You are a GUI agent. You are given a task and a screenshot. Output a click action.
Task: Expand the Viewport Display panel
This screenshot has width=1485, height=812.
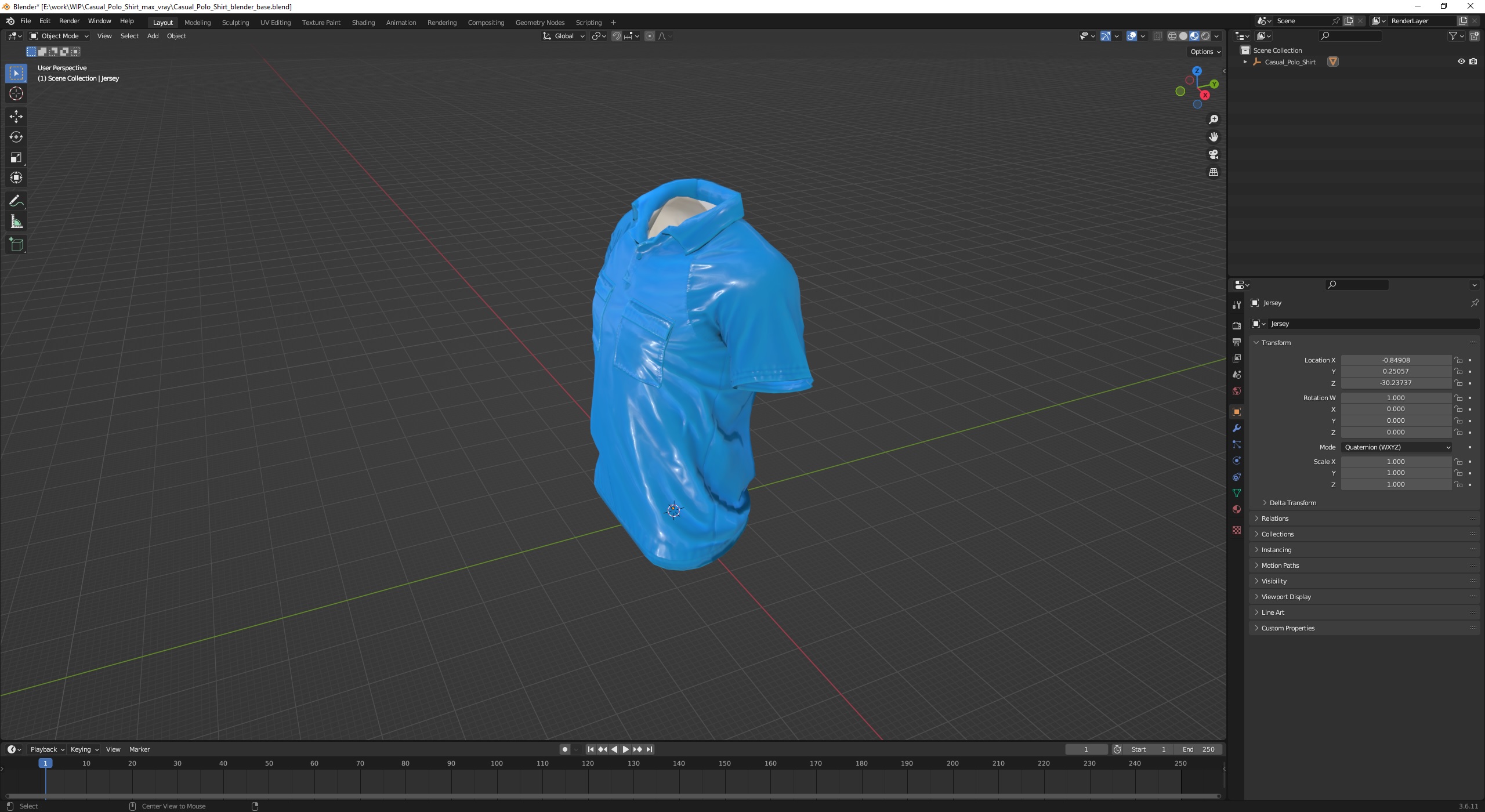pos(1285,597)
